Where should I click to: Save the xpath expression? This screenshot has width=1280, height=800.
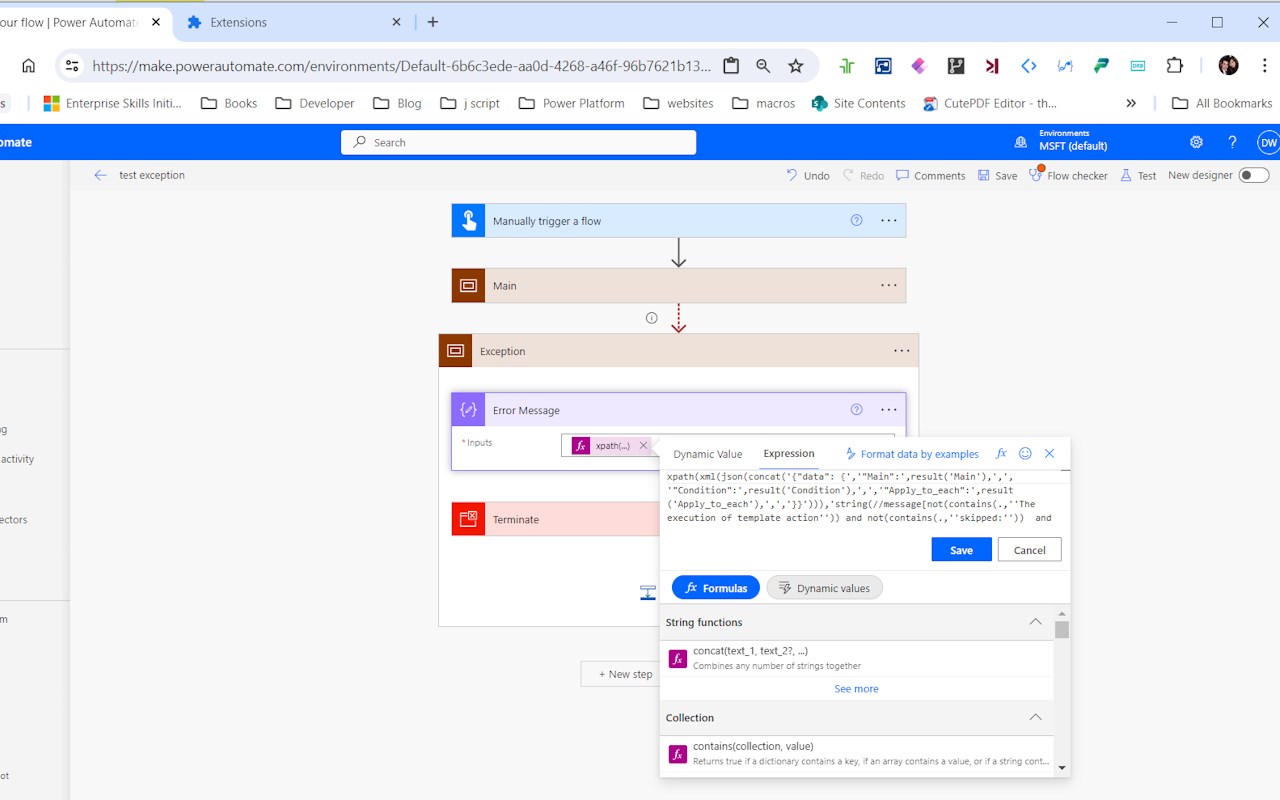point(961,550)
